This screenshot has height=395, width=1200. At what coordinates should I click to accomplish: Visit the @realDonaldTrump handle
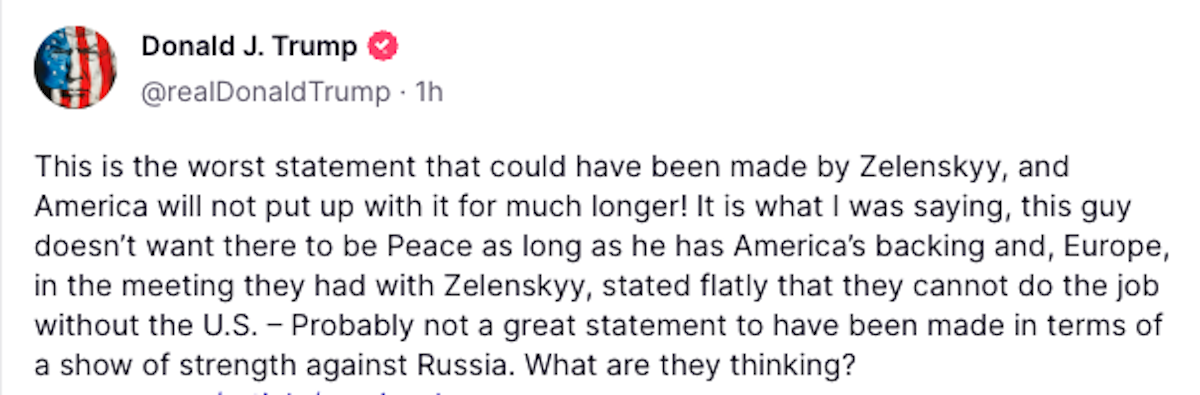[x=266, y=92]
